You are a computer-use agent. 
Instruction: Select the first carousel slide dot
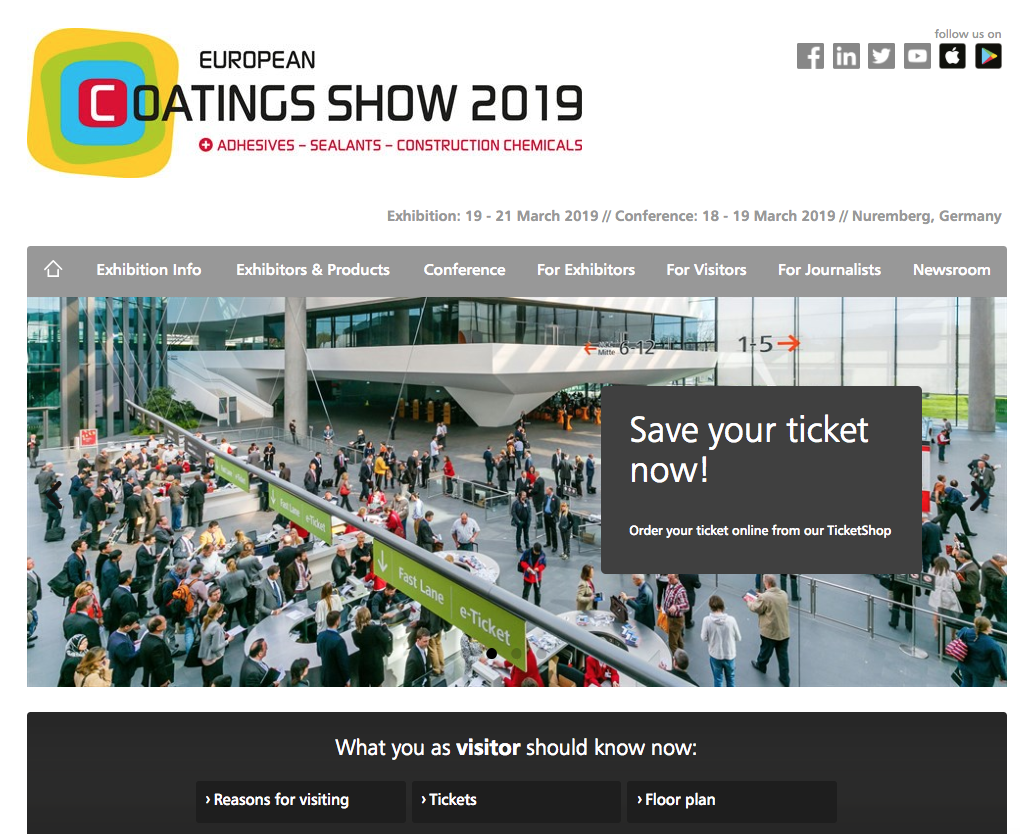point(492,653)
